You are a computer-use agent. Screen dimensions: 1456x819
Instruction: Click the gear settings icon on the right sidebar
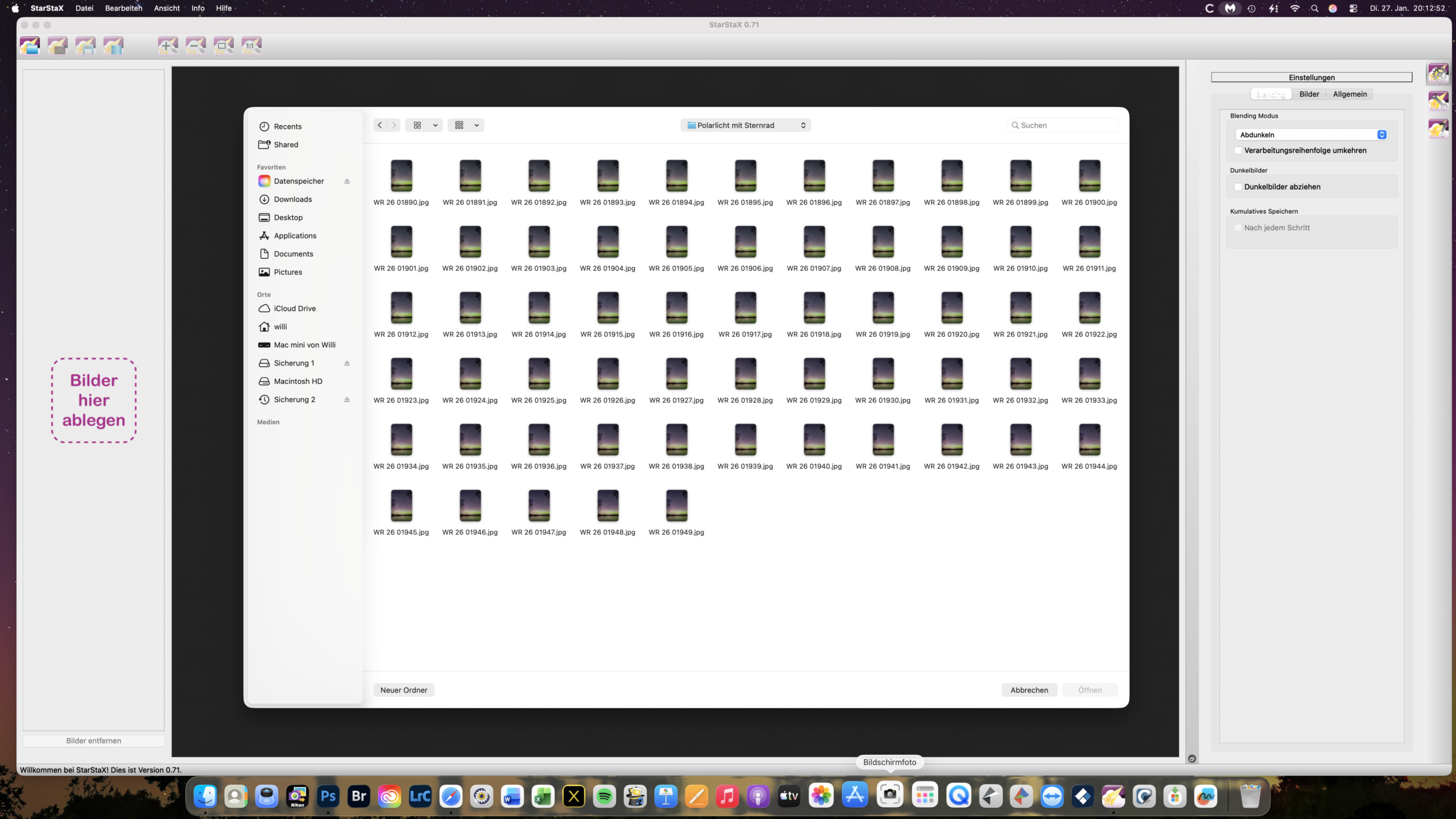1438,73
